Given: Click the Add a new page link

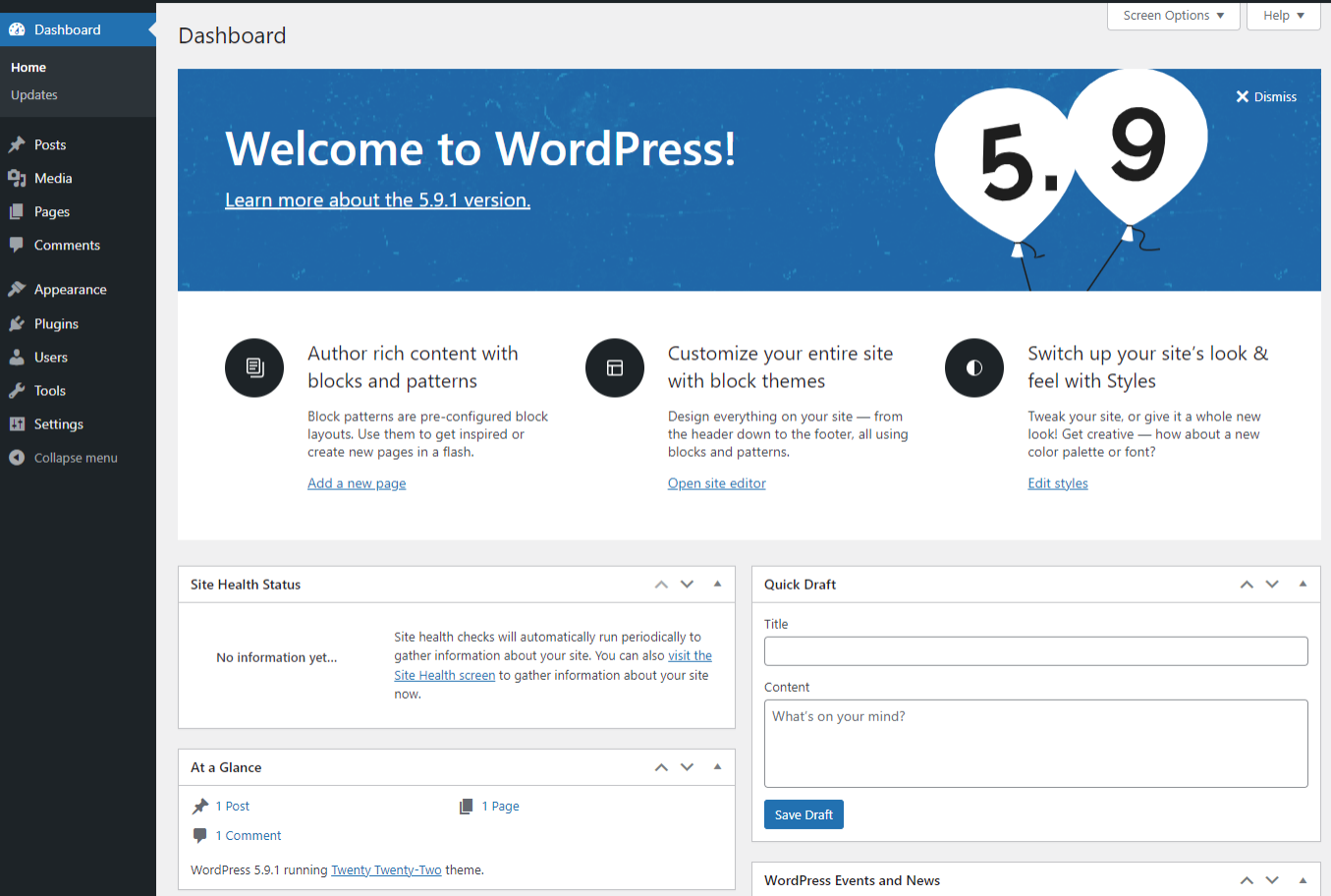Looking at the screenshot, I should pos(357,483).
